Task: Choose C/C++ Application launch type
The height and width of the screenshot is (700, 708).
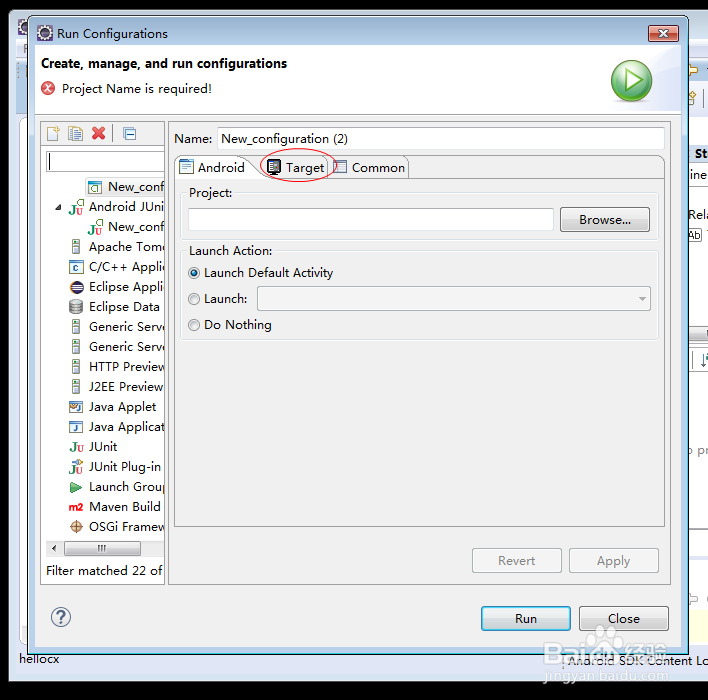Action: coord(116,267)
